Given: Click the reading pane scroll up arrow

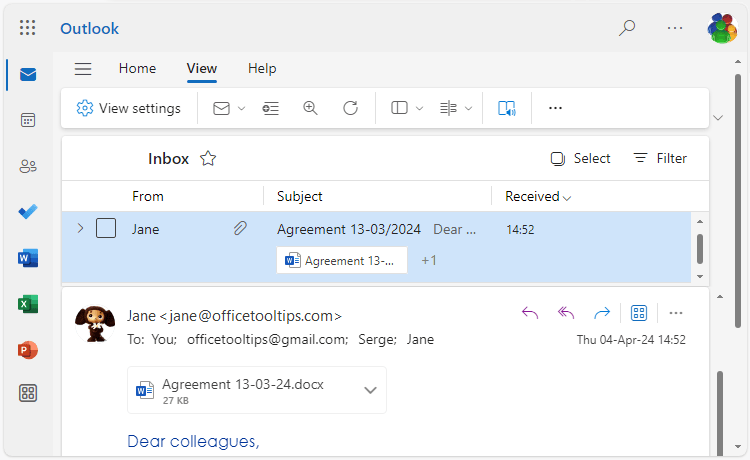Looking at the screenshot, I should (x=720, y=297).
